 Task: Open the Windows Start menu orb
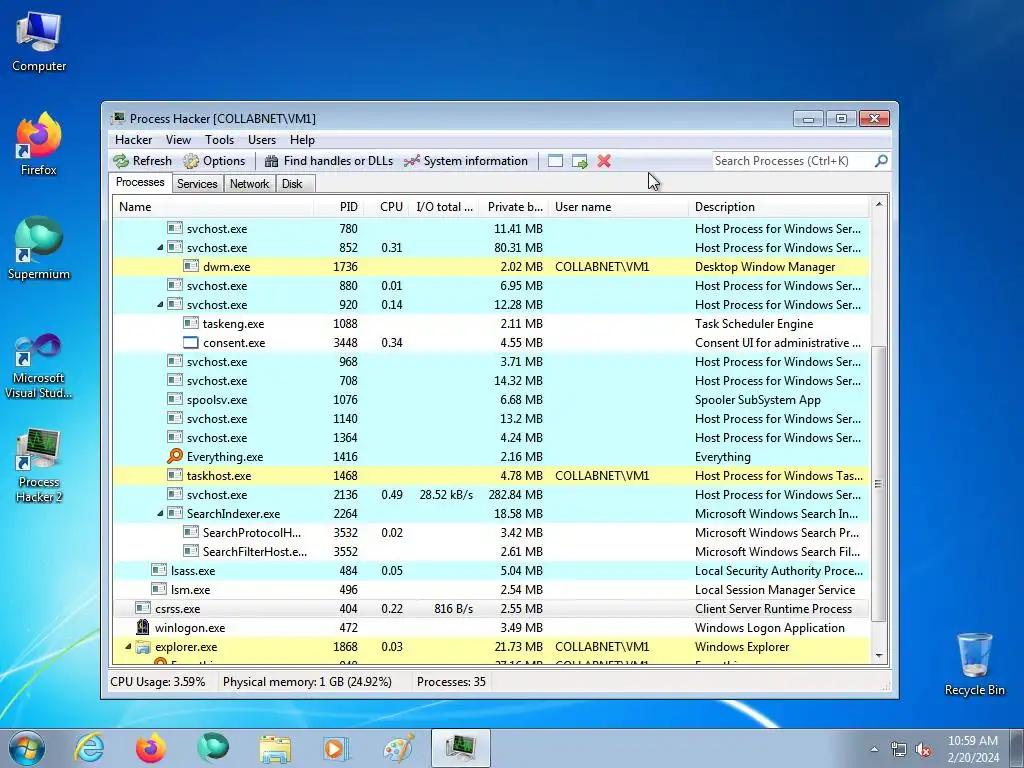(x=27, y=748)
